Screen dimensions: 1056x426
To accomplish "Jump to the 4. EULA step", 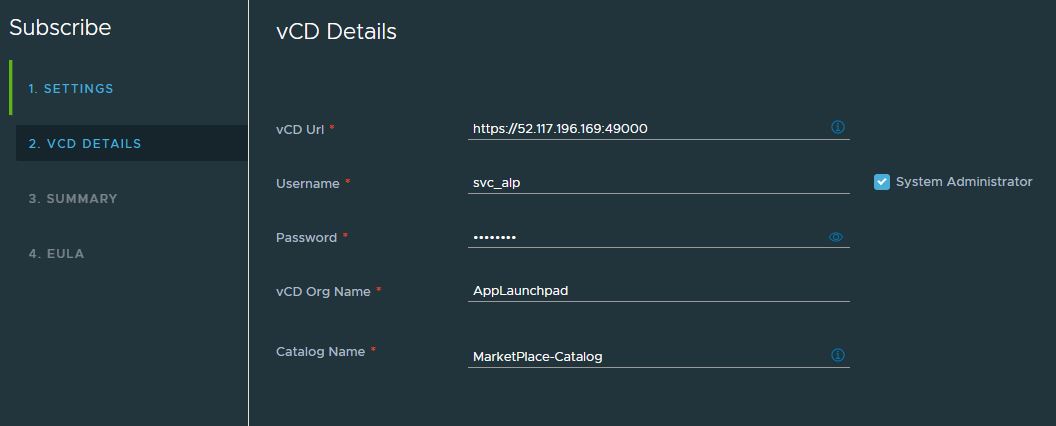I will click(56, 254).
